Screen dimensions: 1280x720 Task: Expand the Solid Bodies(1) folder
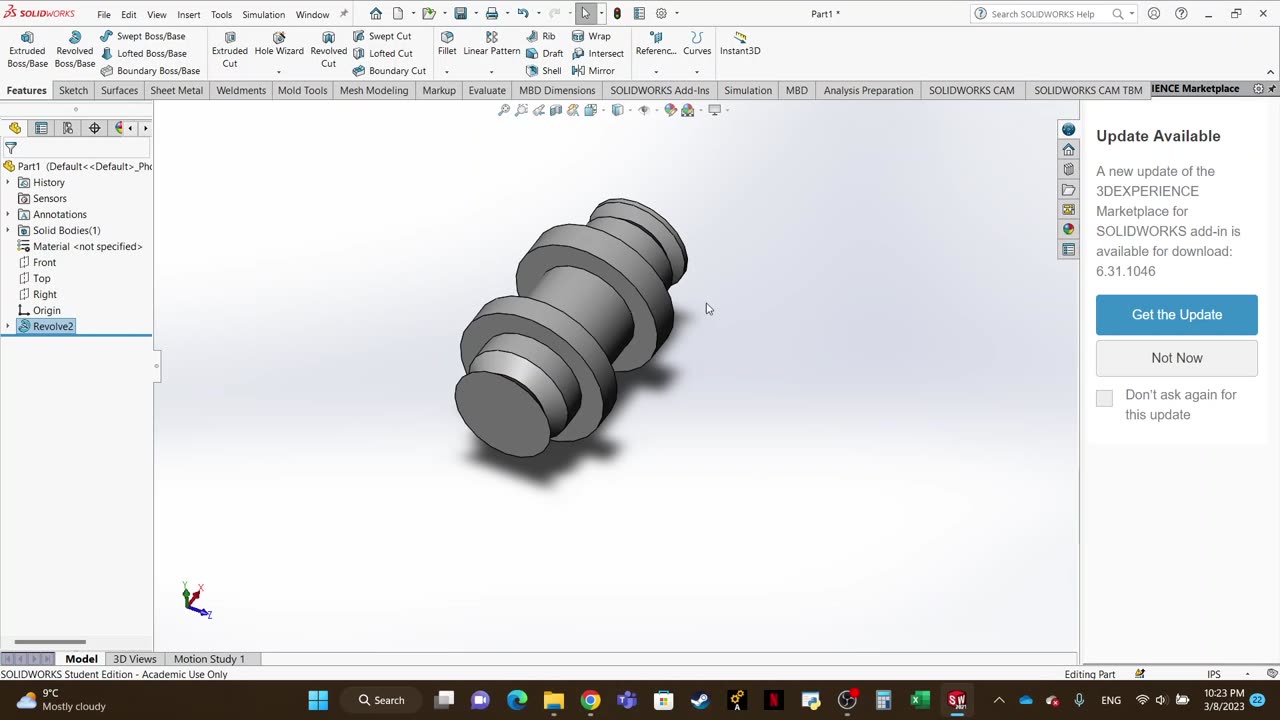(x=8, y=230)
